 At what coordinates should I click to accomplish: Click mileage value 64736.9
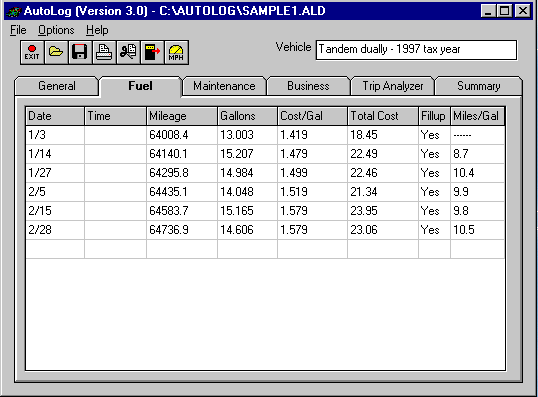[182, 230]
